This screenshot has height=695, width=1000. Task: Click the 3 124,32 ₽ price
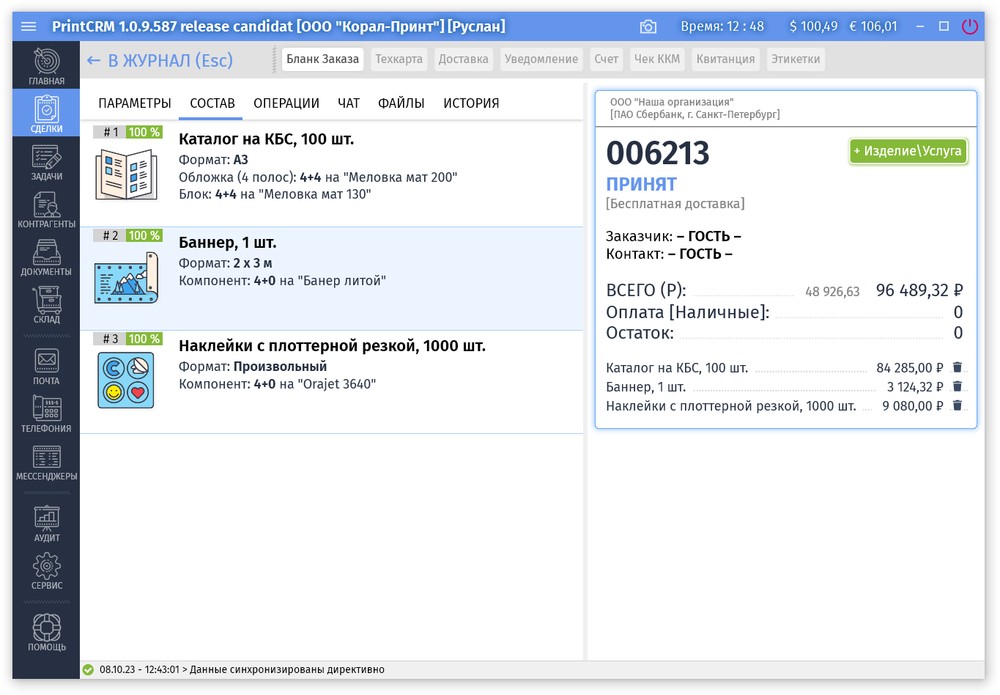(915, 387)
